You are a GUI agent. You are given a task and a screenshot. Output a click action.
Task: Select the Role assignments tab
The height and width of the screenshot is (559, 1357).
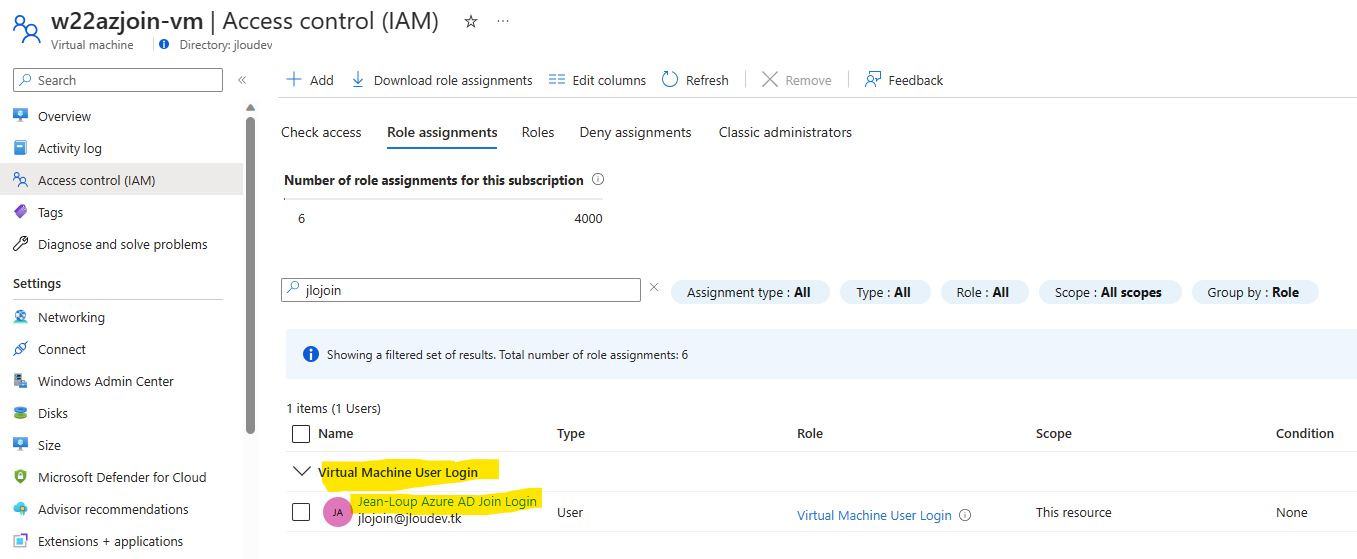442,132
